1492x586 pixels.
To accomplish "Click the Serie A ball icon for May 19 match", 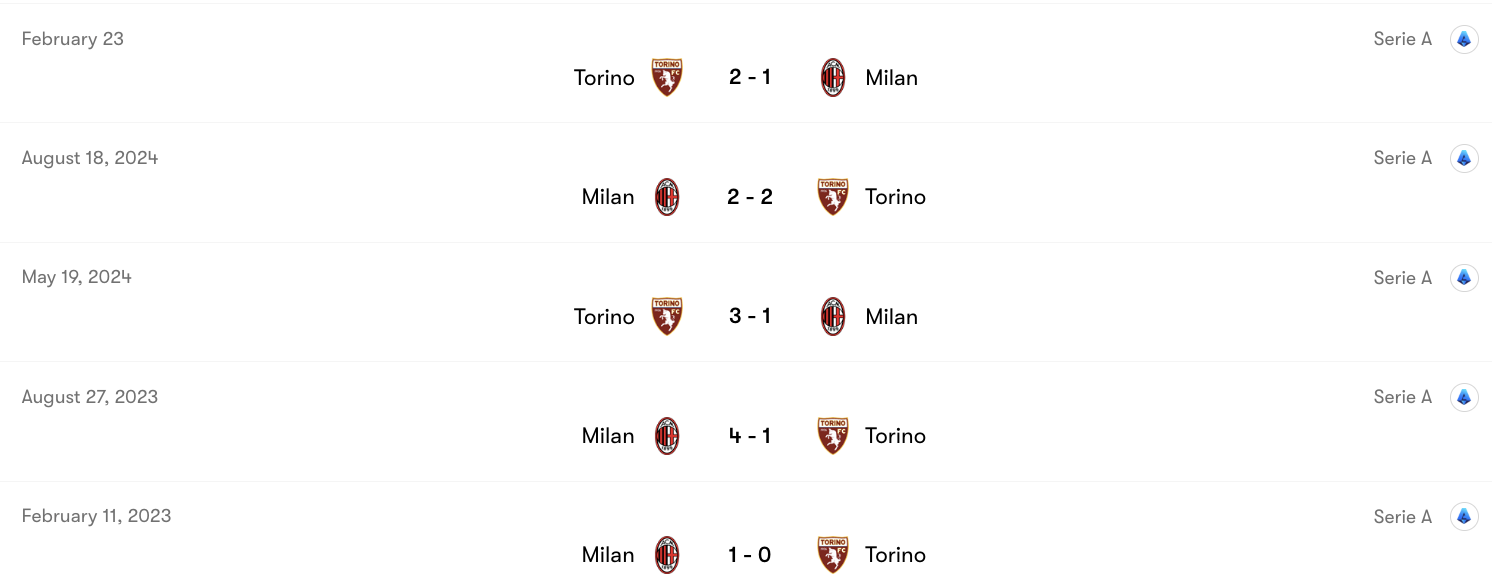I will pyautogui.click(x=1464, y=277).
